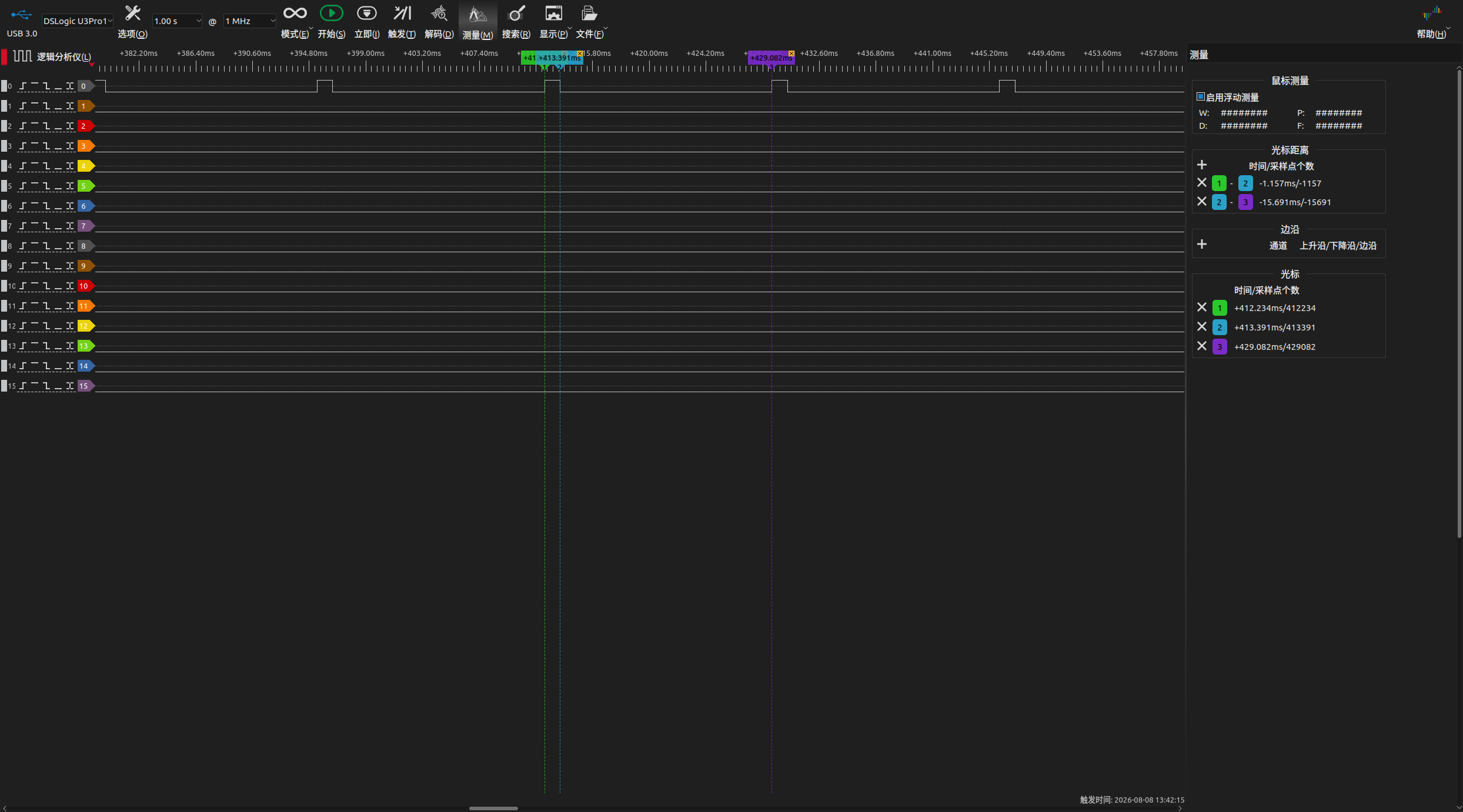Viewport: 1463px width, 812px height.
Task: Select the +413.391ms cursor flag on ruler
Action: tap(559, 58)
